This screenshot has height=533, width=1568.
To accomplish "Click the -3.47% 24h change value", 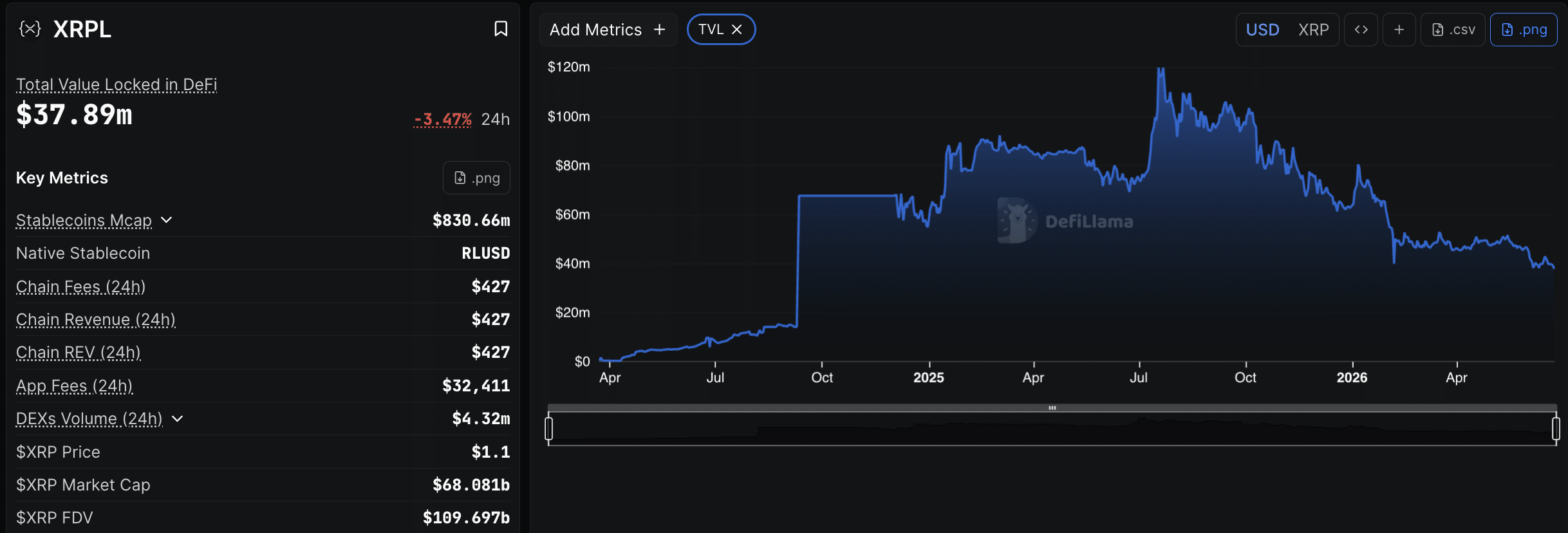I will click(443, 119).
